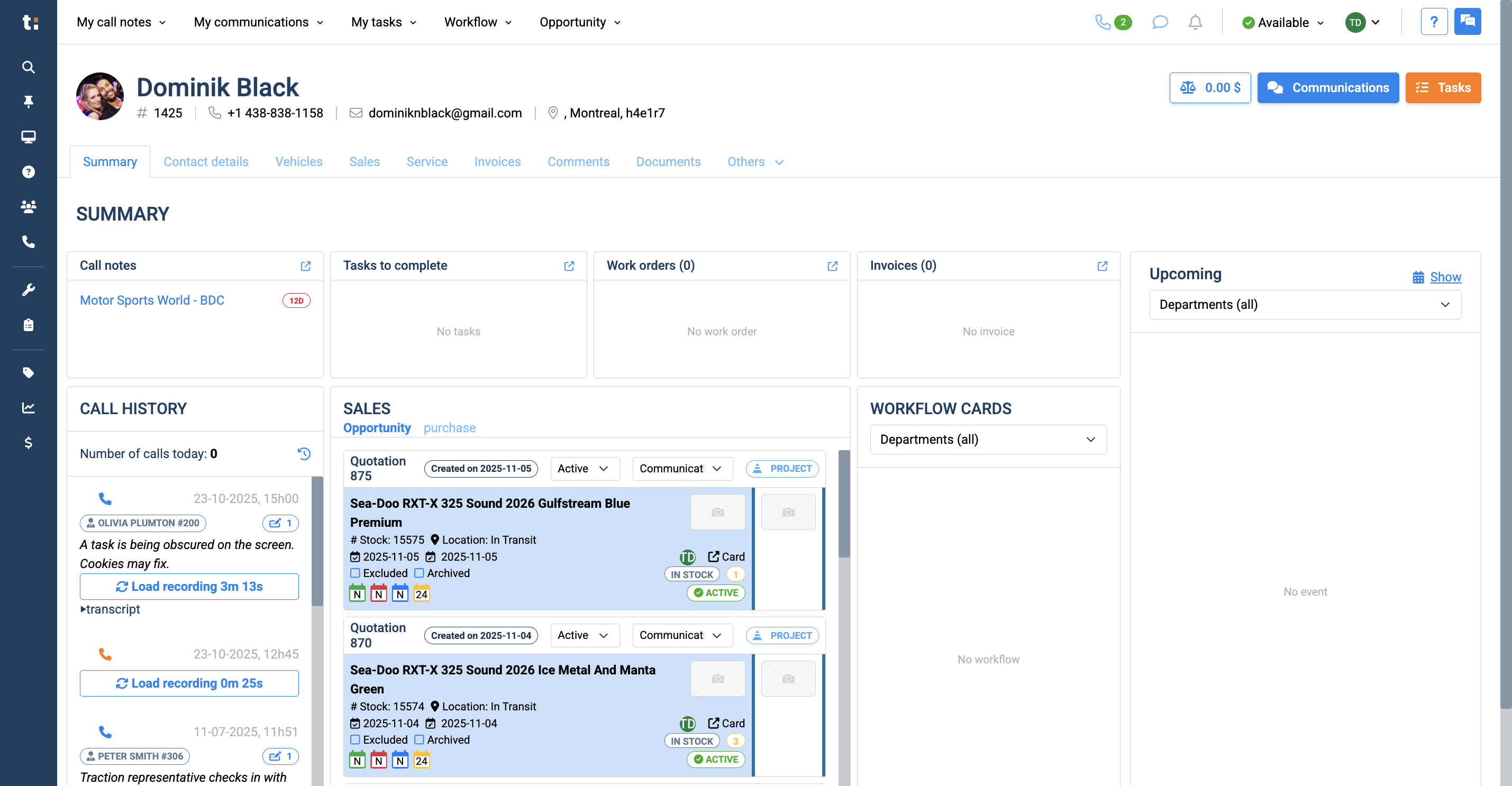Open the notifications bell icon
Screen dimensions: 1512x786
tap(1195, 22)
